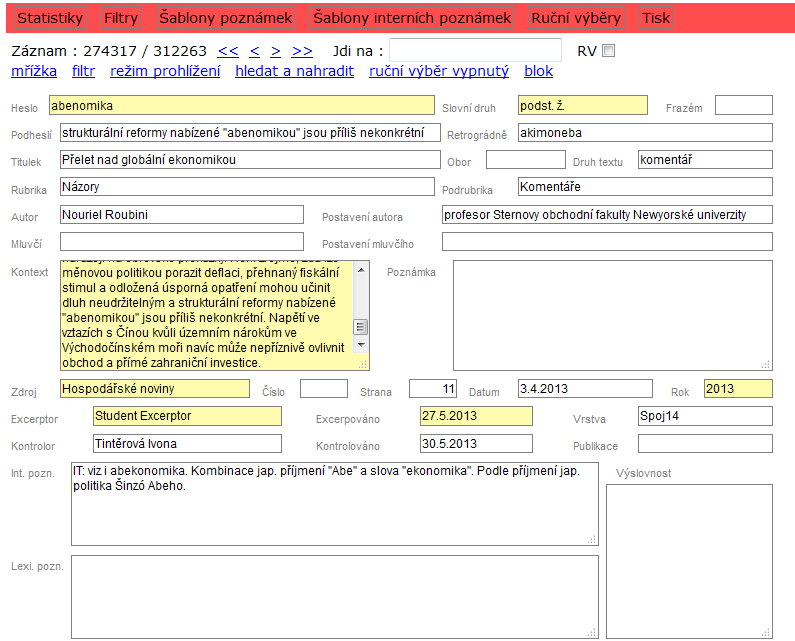Click the Int. pozn. textarea resize handle
The width and height of the screenshot is (795, 641).
(592, 540)
